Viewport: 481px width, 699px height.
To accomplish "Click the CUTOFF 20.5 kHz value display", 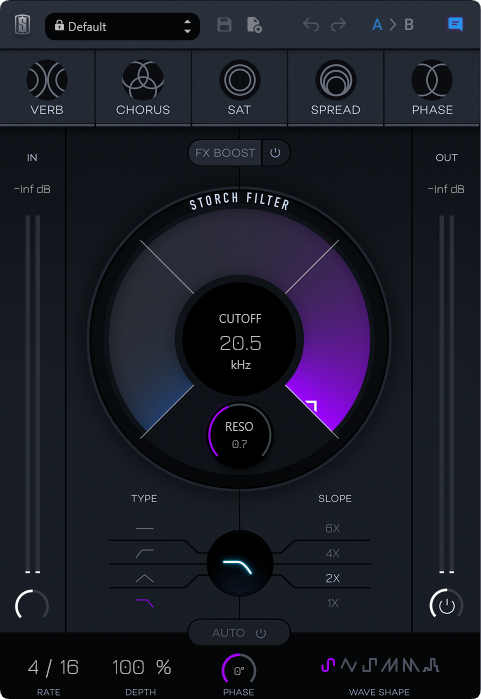I will (x=240, y=341).
